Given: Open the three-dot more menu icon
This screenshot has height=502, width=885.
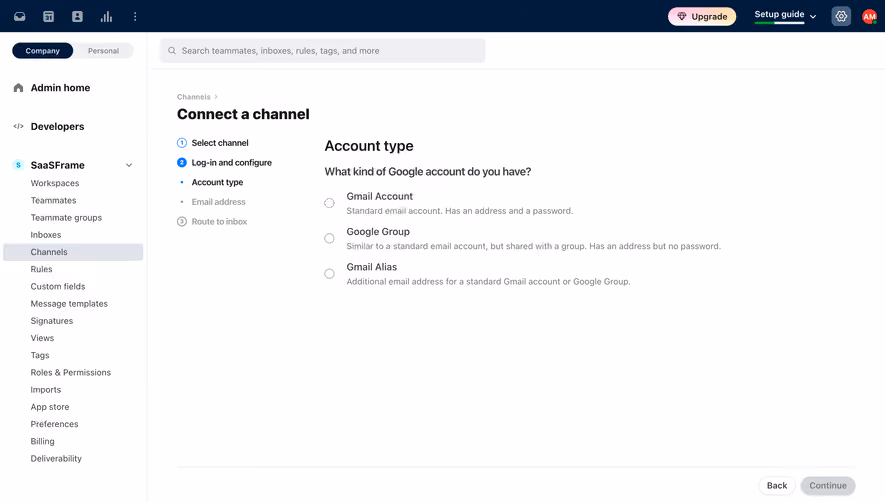Looking at the screenshot, I should click(x=135, y=16).
